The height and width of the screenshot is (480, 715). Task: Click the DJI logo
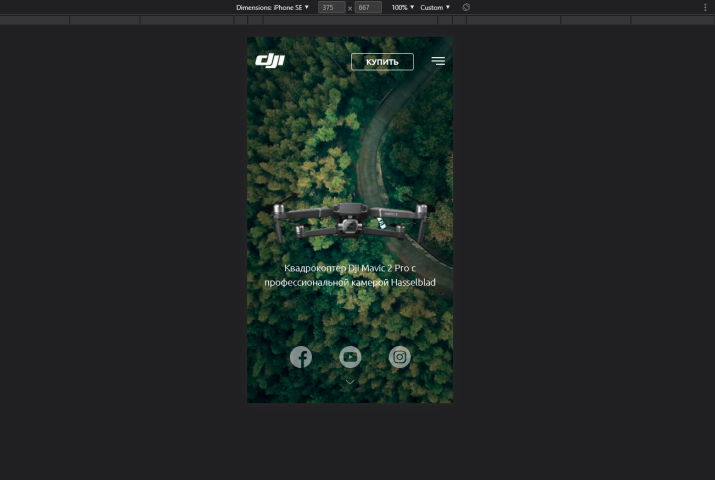click(x=270, y=61)
